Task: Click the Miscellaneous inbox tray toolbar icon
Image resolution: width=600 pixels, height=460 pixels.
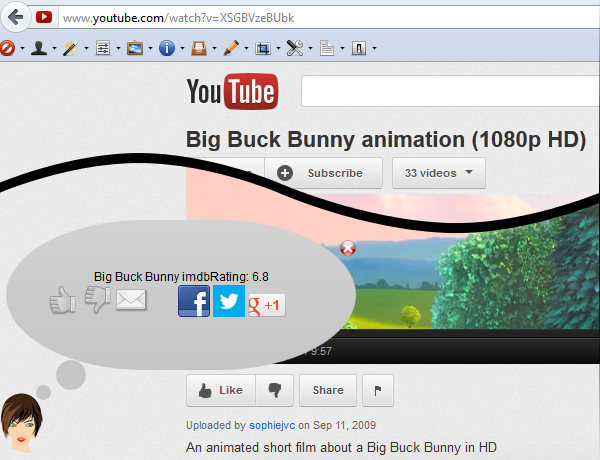Action: [x=199, y=48]
